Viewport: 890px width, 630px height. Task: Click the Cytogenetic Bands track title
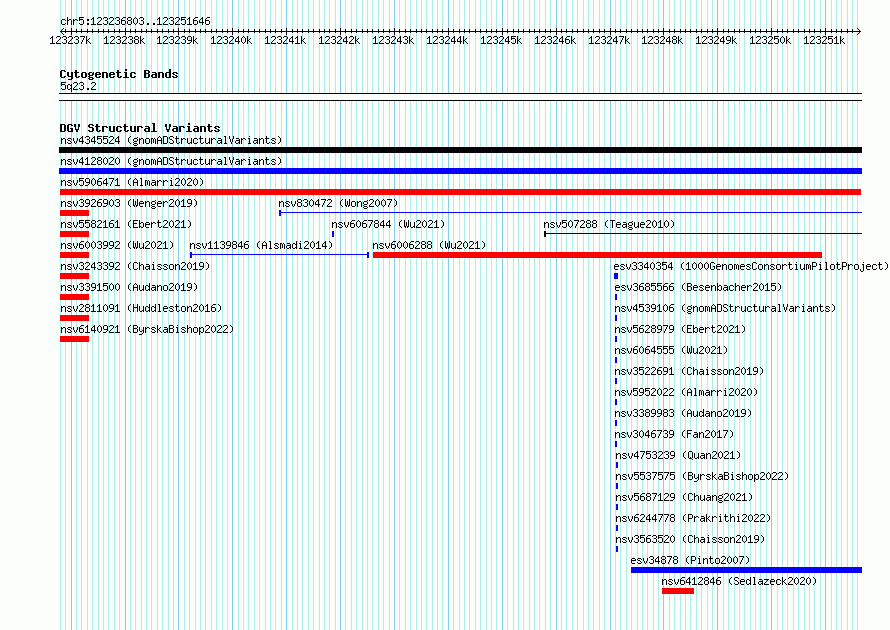coord(119,74)
